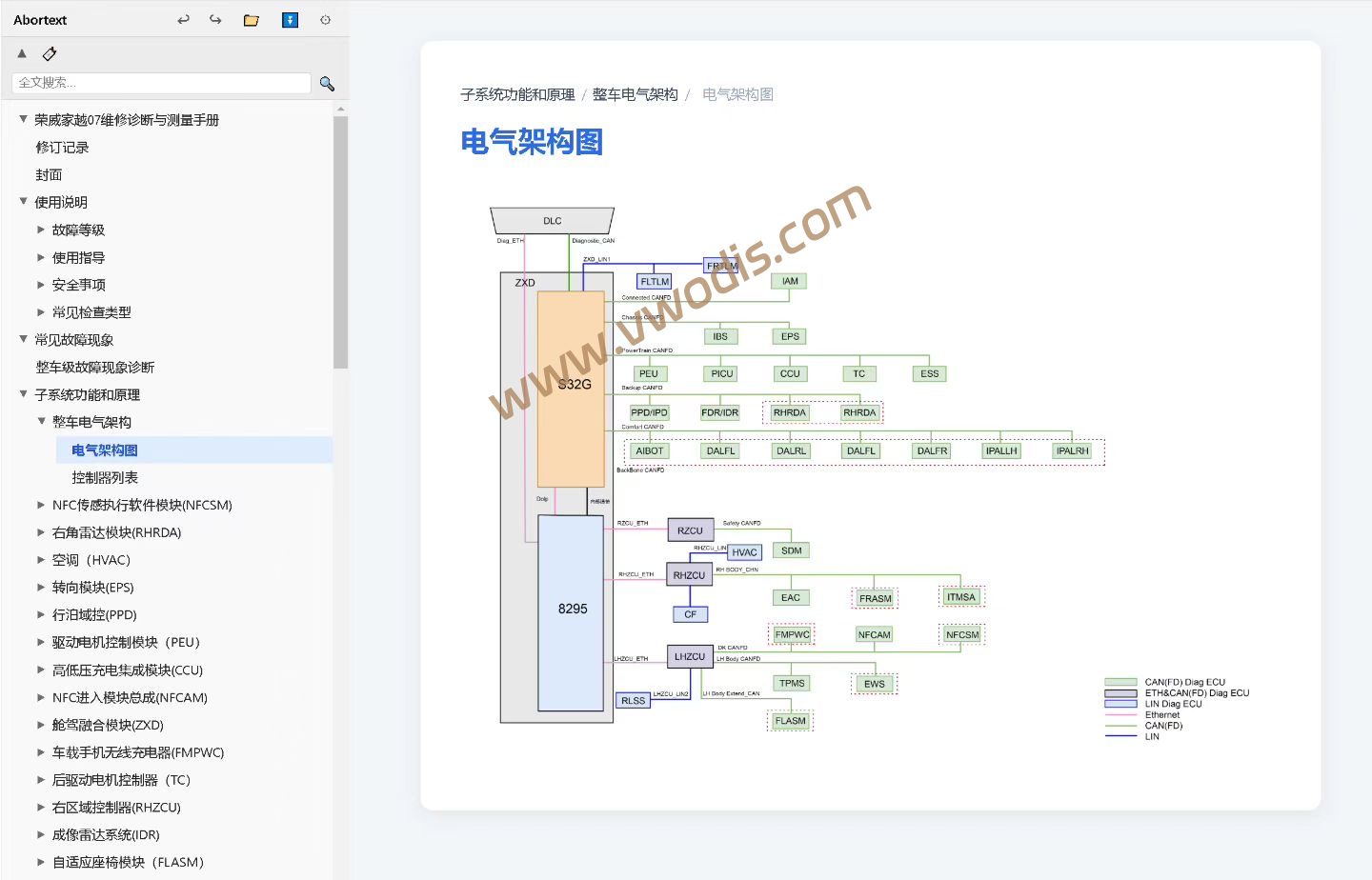Click the RZCU box in the diagram
This screenshot has height=880, width=1372.
690,530
